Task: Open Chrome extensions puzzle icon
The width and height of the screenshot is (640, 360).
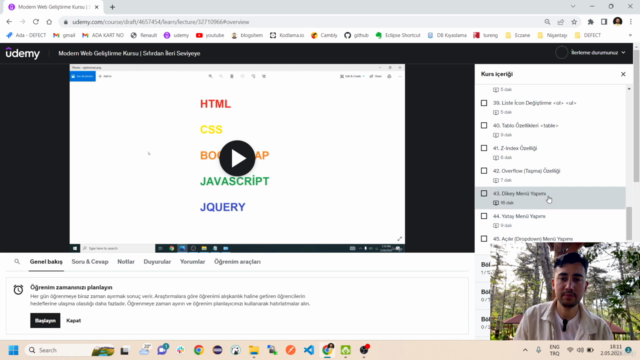Action: tap(590, 22)
